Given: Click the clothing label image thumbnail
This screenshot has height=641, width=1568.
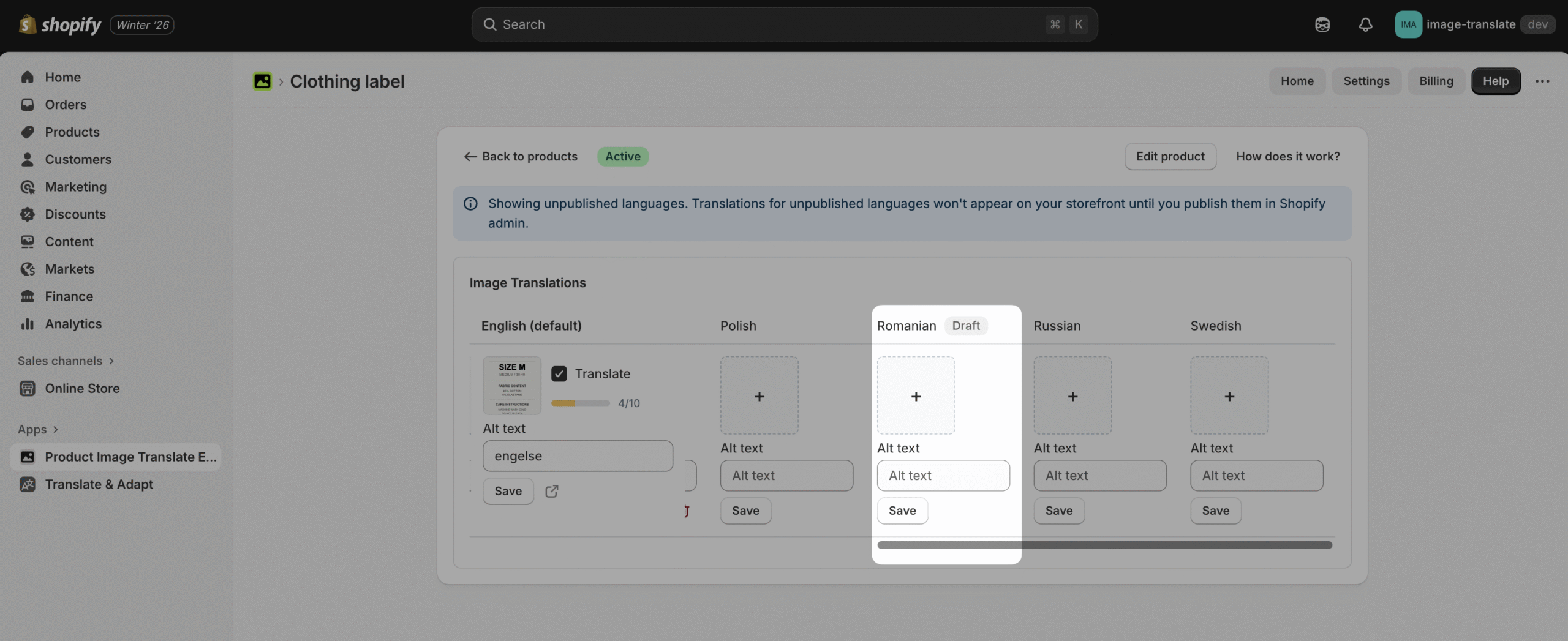Looking at the screenshot, I should [x=511, y=386].
